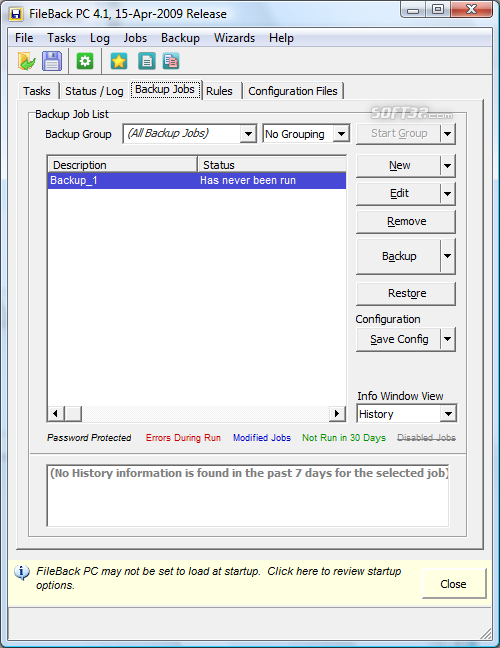
Task: Click the job list left scroll arrow
Action: 56,413
